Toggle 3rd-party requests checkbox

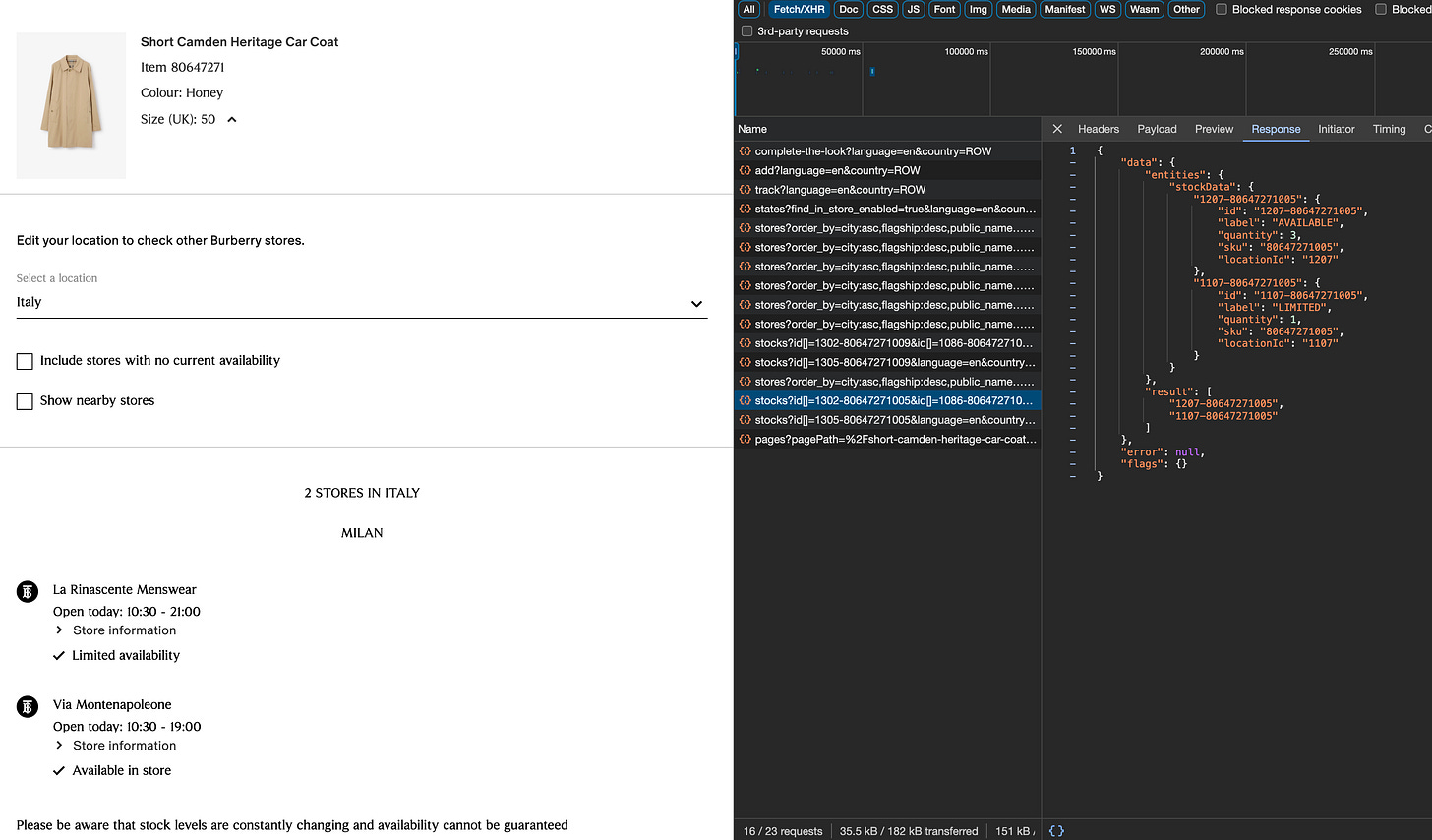tap(747, 31)
